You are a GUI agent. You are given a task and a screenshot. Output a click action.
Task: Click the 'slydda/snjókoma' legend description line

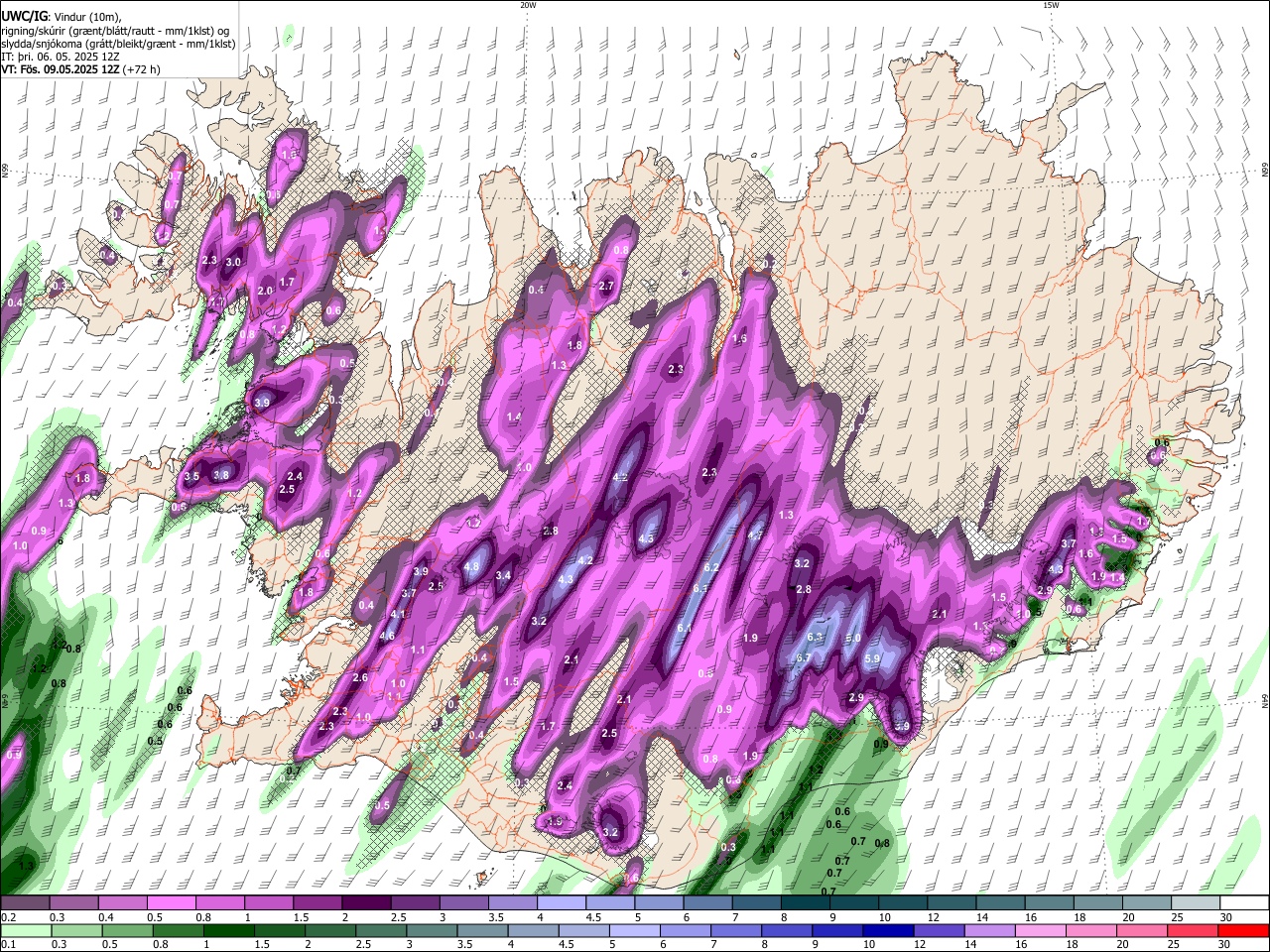coord(118,44)
